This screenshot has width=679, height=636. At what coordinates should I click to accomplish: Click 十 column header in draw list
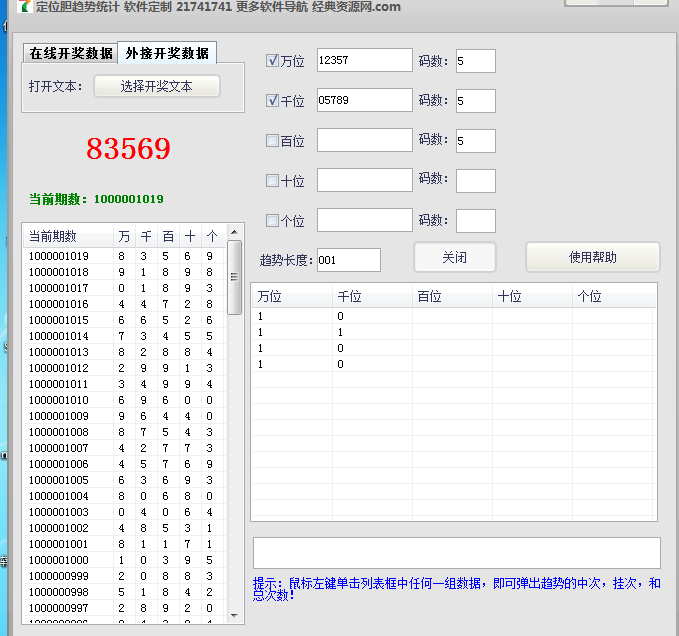[190, 236]
